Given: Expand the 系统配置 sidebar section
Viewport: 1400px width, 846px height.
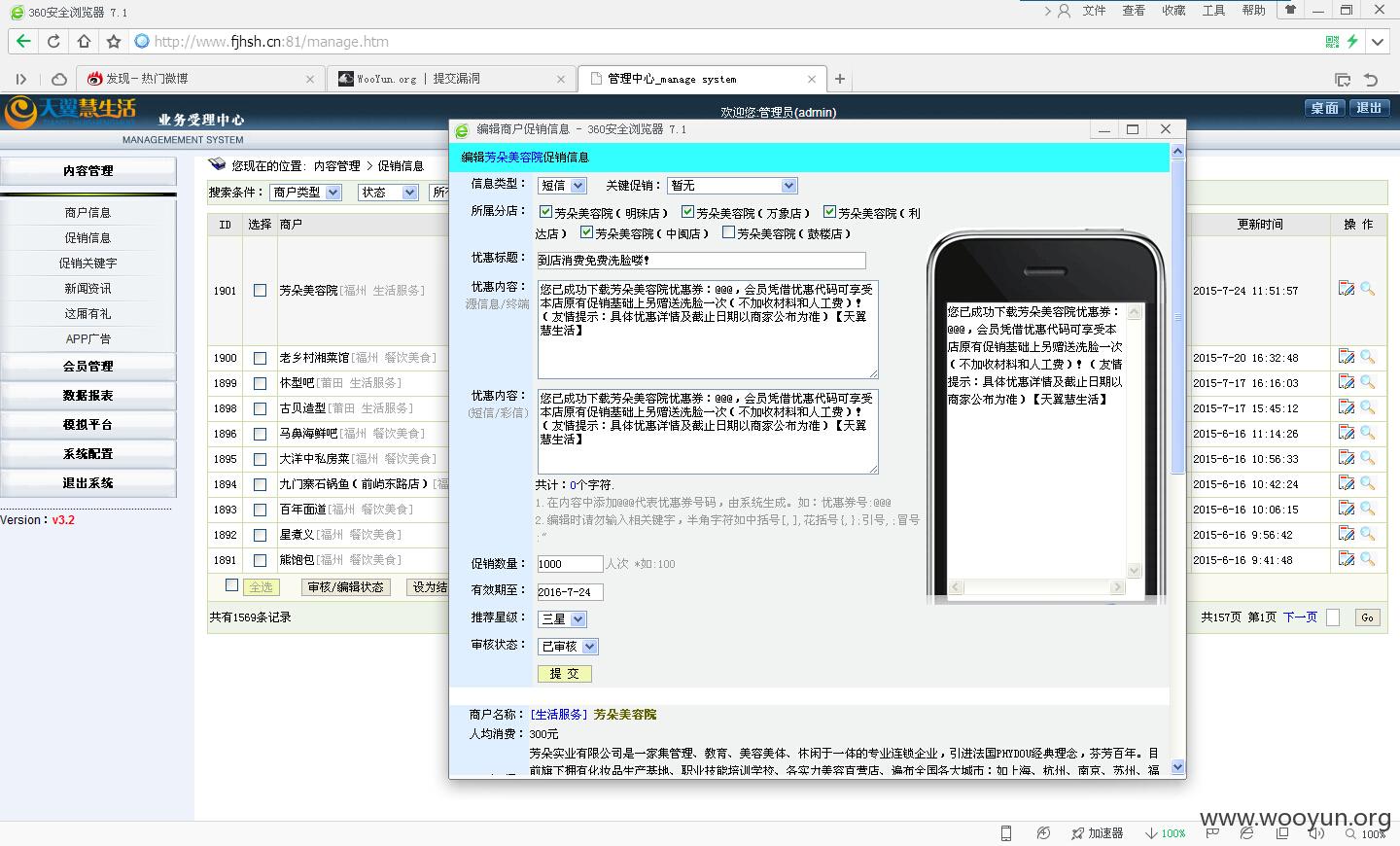Looking at the screenshot, I should click(x=87, y=453).
